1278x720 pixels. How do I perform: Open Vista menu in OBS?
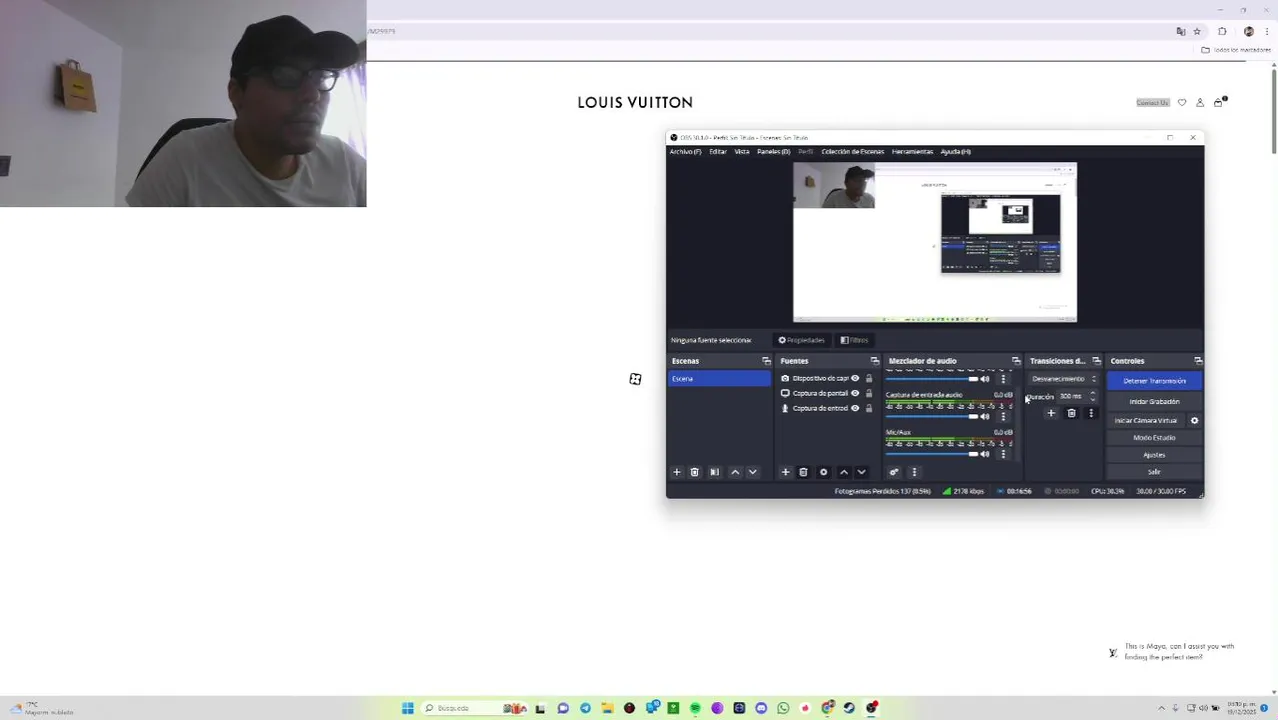742,152
